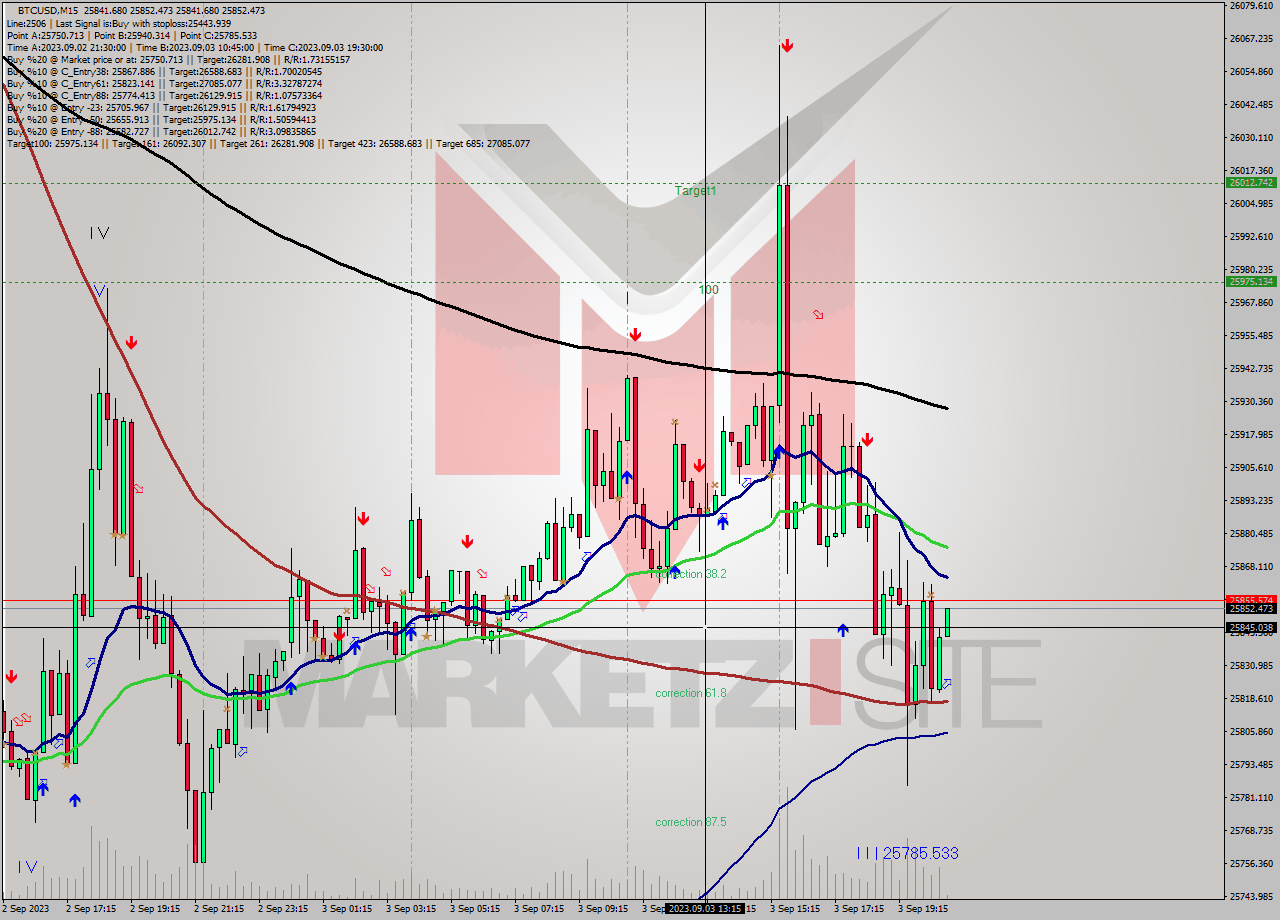Screen dimensions: 1280x920
Task: Click the 25942.735 price axis label
Action: pyautogui.click(x=1251, y=369)
